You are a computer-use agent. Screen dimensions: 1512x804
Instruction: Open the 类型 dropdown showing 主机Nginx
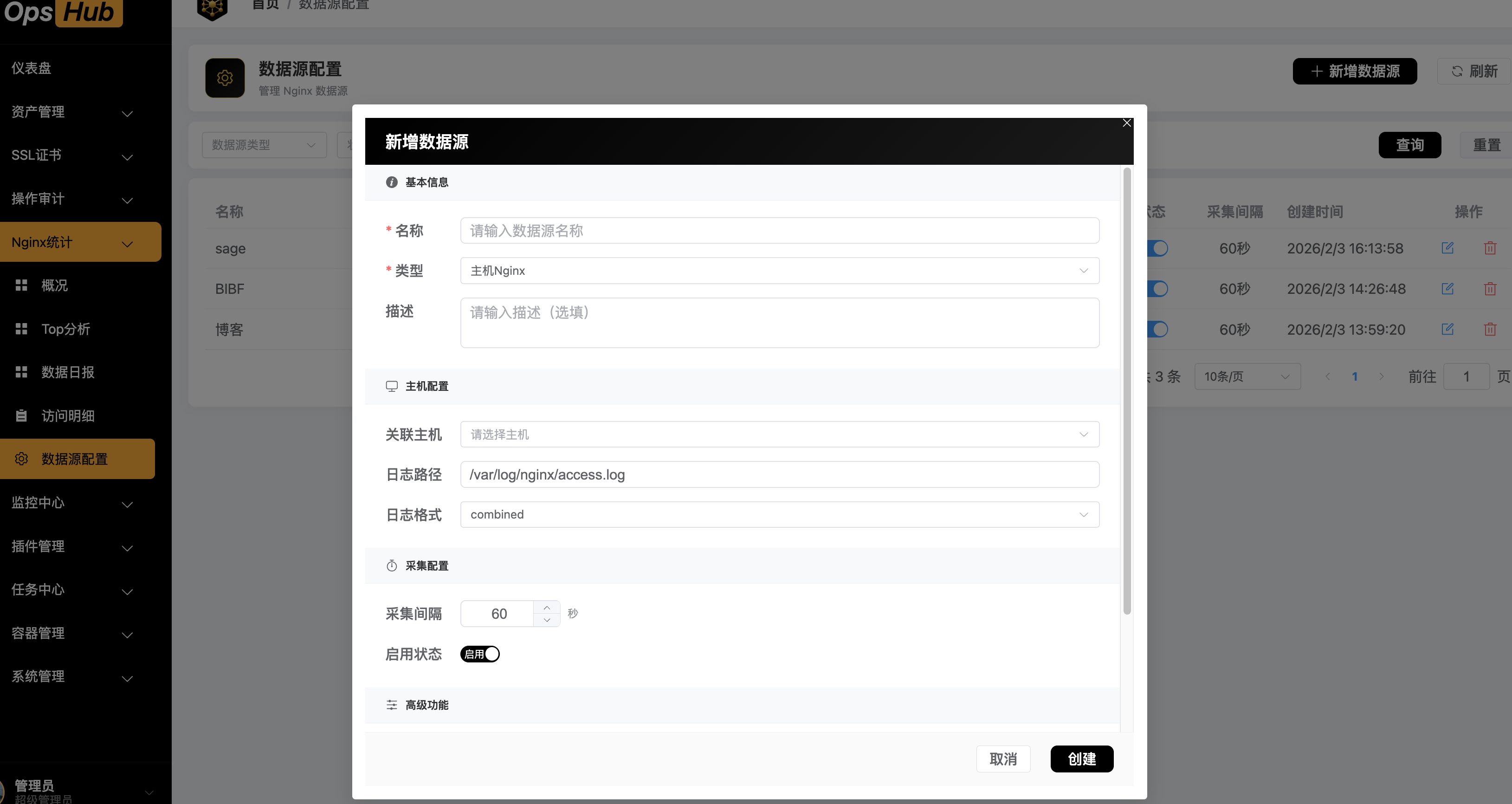[x=780, y=270]
